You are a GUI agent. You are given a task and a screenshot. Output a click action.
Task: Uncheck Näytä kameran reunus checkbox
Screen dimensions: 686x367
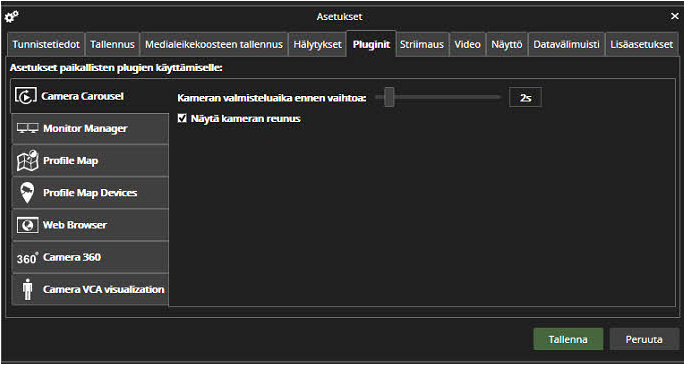pos(182,118)
